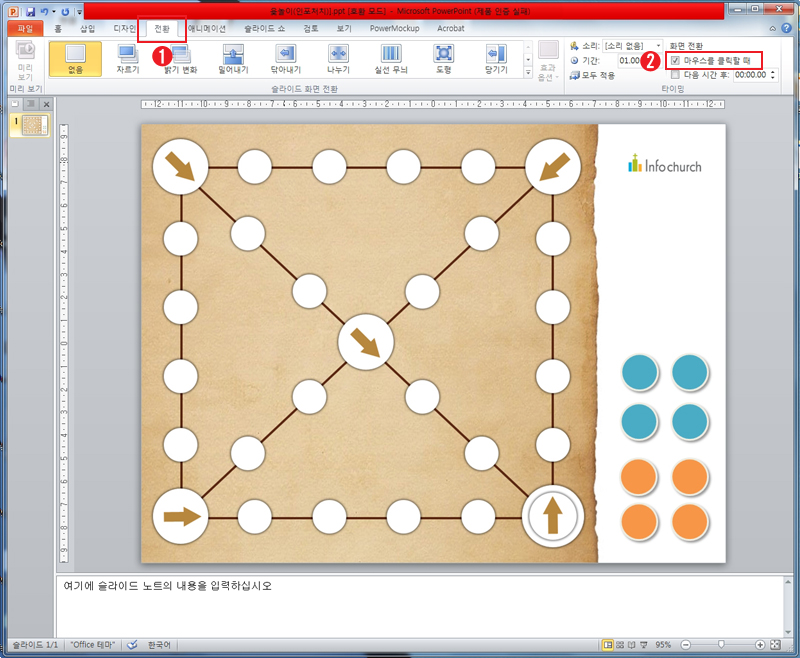
Task: Apply the 밀어내기 (Push) transition
Action: click(x=232, y=59)
